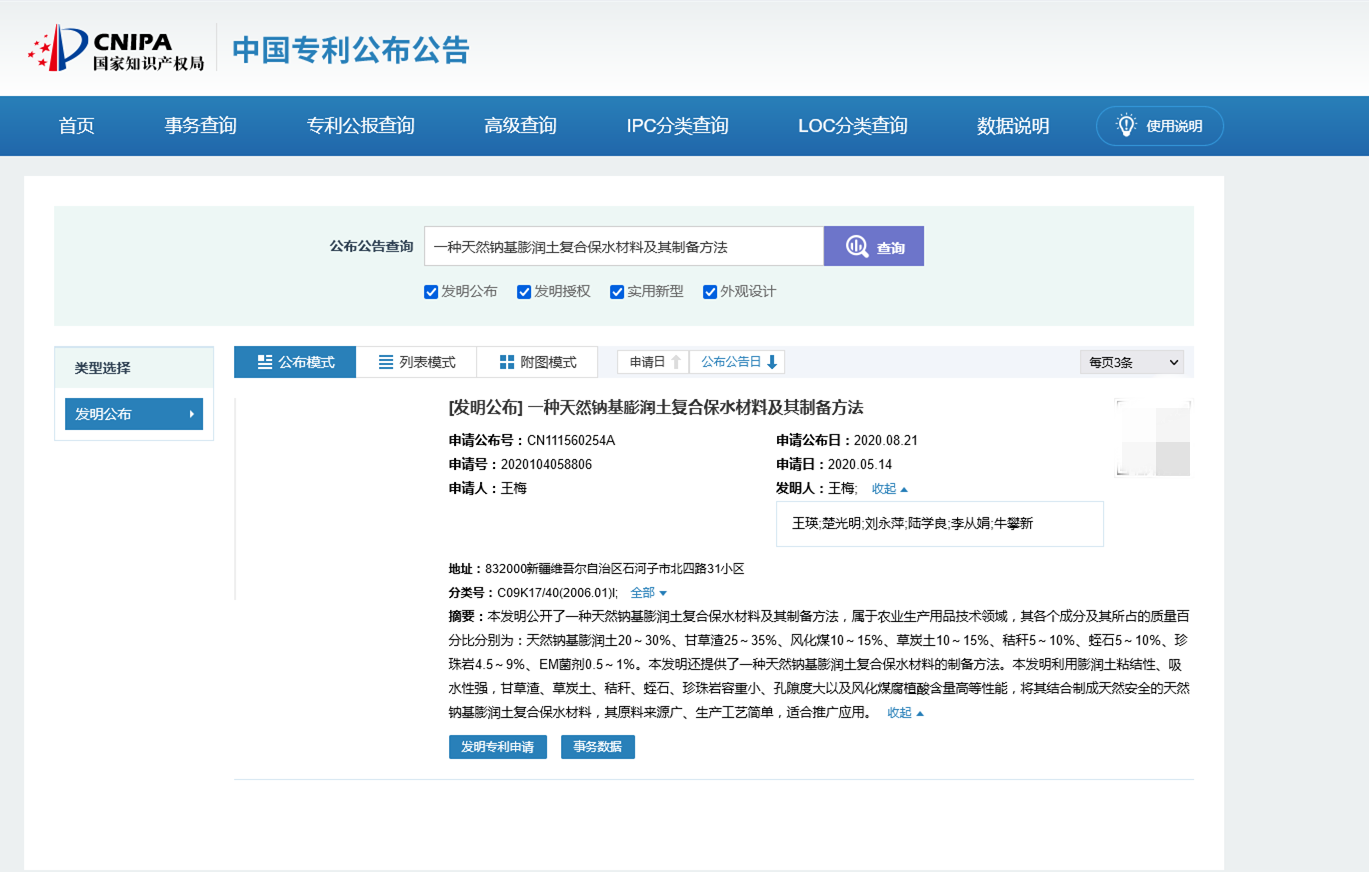Click the 查询 search button
The height and width of the screenshot is (872, 1369).
tap(874, 246)
